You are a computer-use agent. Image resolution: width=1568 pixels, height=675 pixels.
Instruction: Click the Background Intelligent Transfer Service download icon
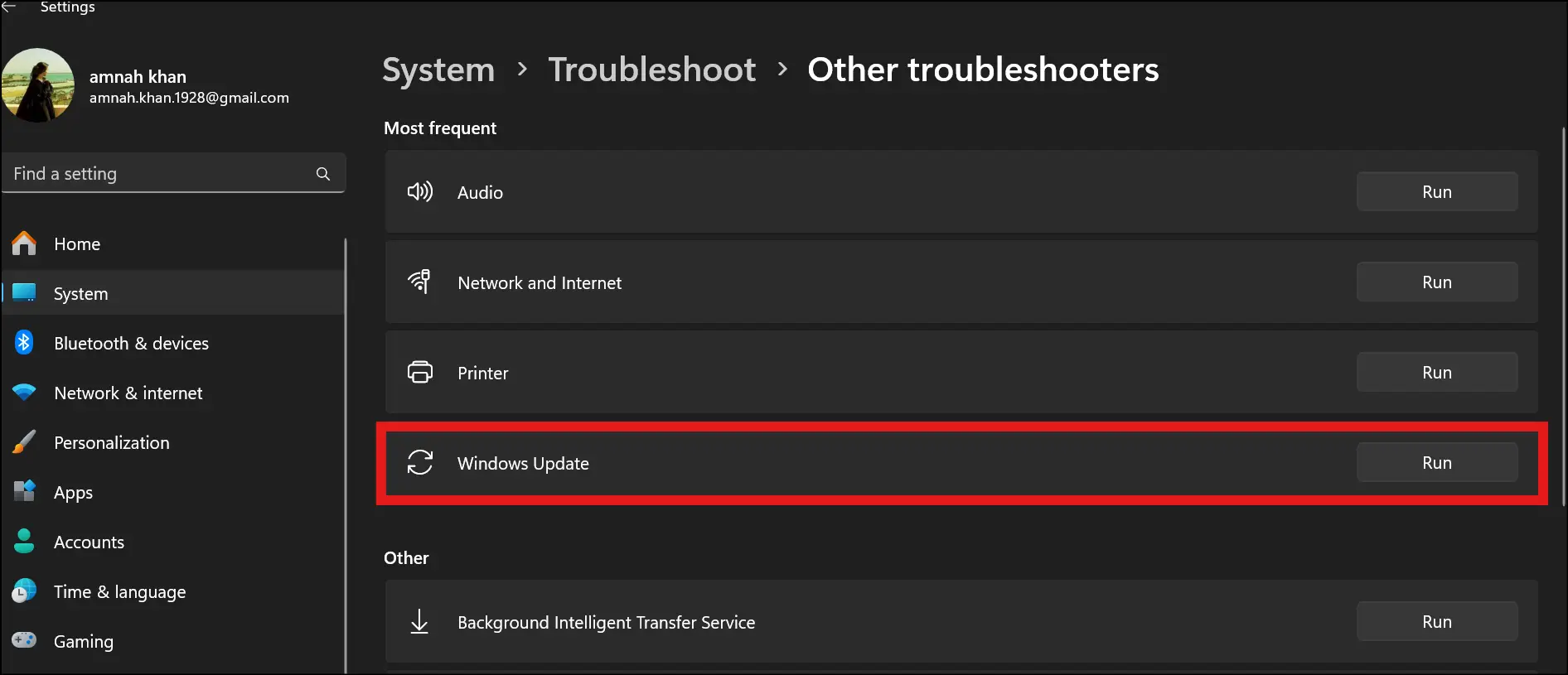[420, 621]
